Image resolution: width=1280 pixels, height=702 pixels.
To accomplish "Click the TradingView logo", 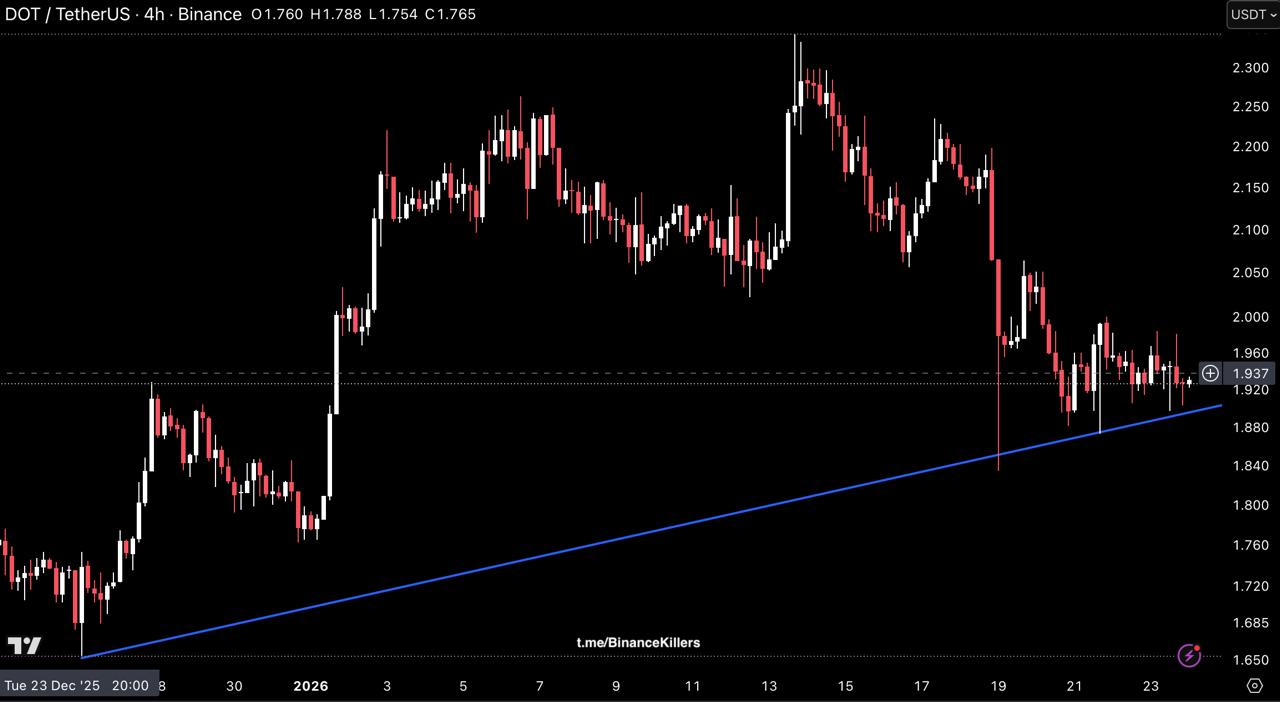I will [24, 646].
